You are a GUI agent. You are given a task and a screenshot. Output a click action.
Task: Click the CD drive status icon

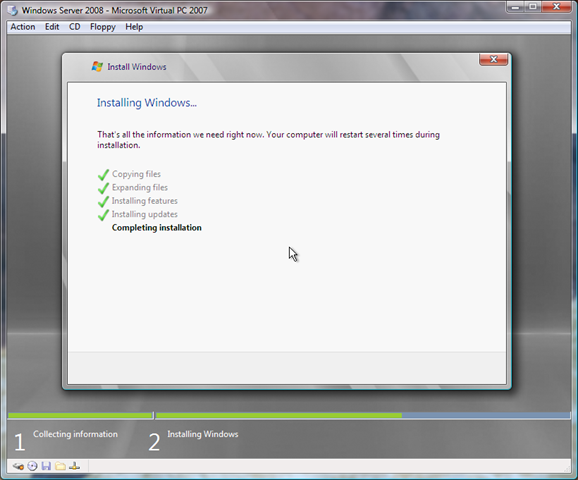tap(32, 466)
